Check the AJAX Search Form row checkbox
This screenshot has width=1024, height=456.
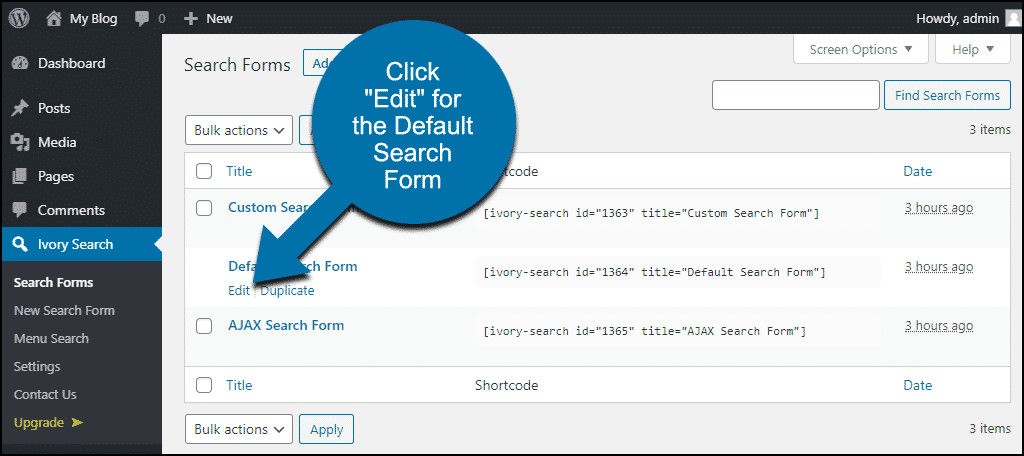pyautogui.click(x=204, y=326)
